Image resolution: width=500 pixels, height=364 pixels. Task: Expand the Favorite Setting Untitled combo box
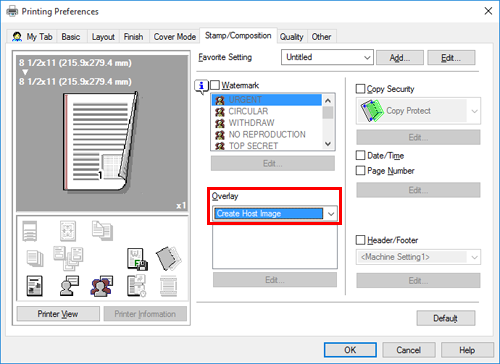click(x=327, y=57)
